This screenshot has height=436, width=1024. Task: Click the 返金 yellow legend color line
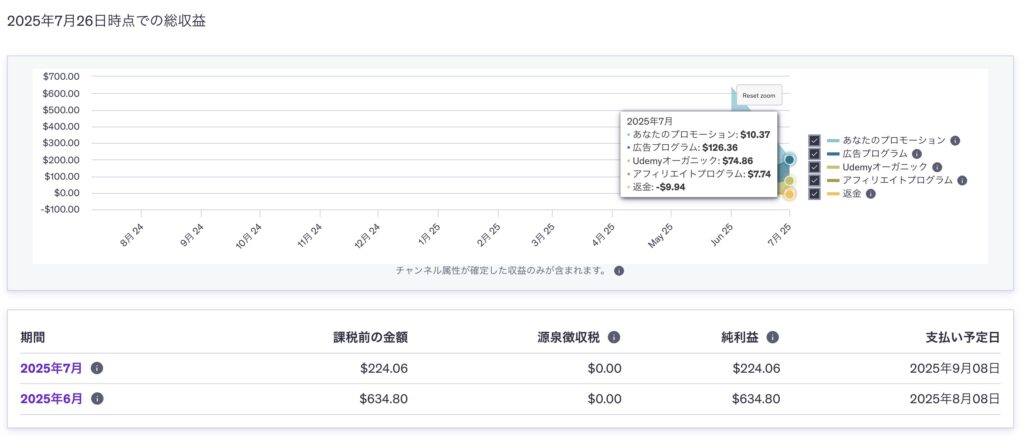pyautogui.click(x=833, y=193)
